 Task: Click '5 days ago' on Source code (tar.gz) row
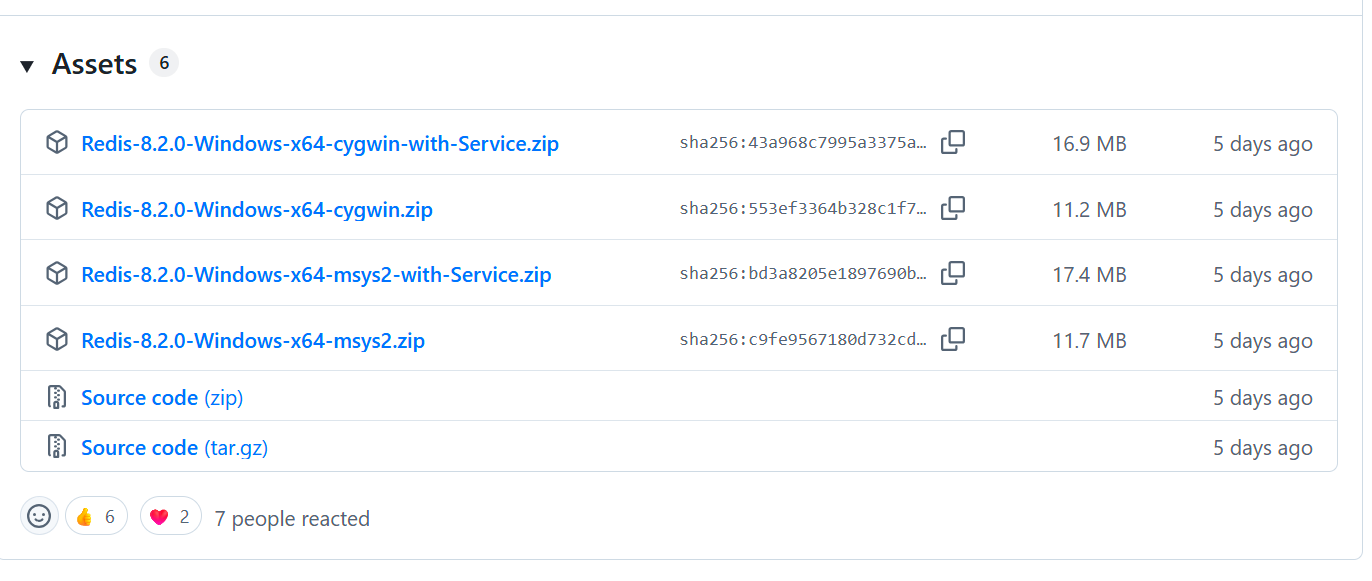pyautogui.click(x=1262, y=448)
